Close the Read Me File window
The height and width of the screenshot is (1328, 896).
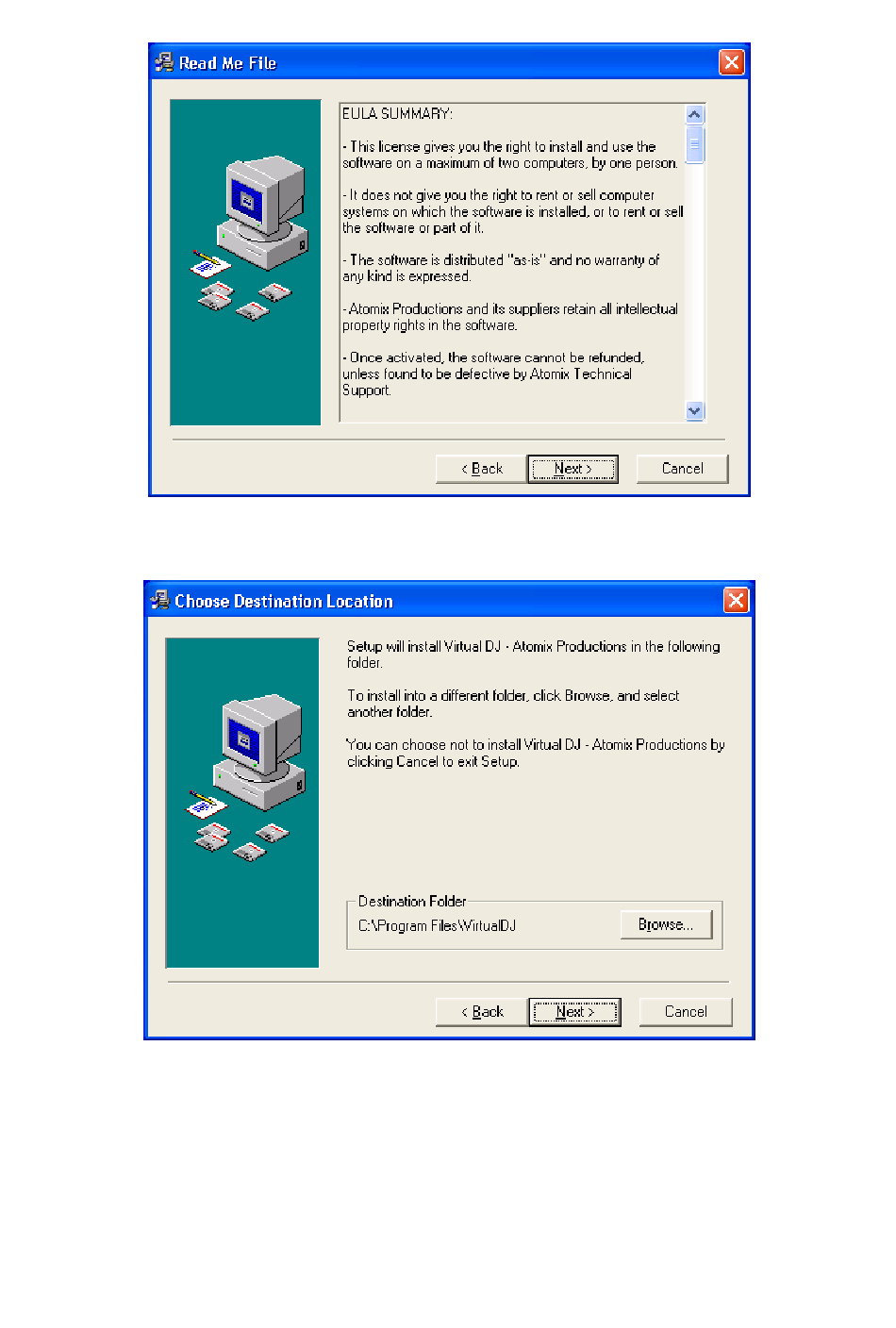(731, 62)
